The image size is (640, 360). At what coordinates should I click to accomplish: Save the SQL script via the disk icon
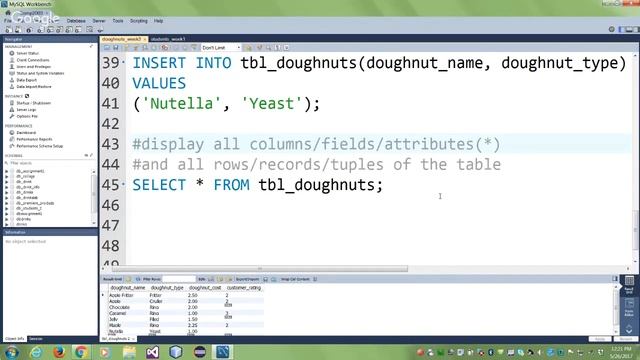[116, 48]
